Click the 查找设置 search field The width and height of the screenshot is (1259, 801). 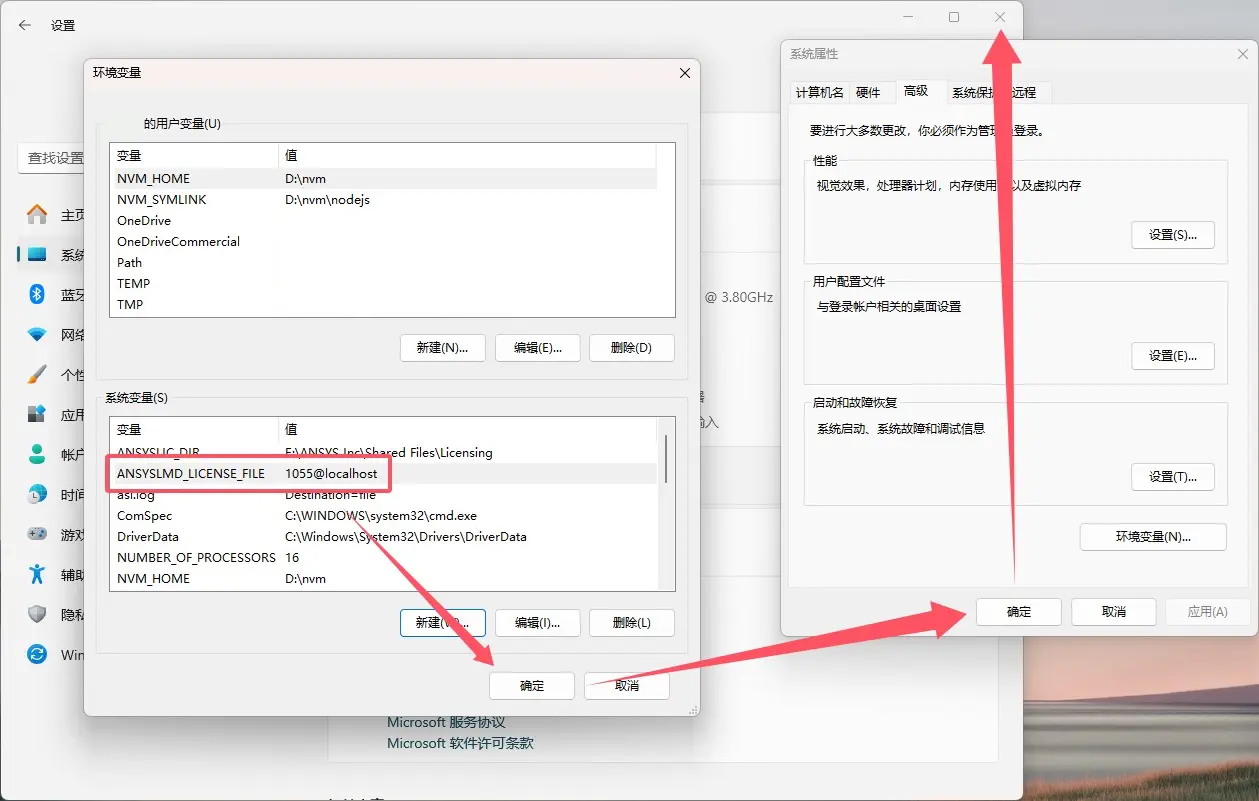point(52,158)
